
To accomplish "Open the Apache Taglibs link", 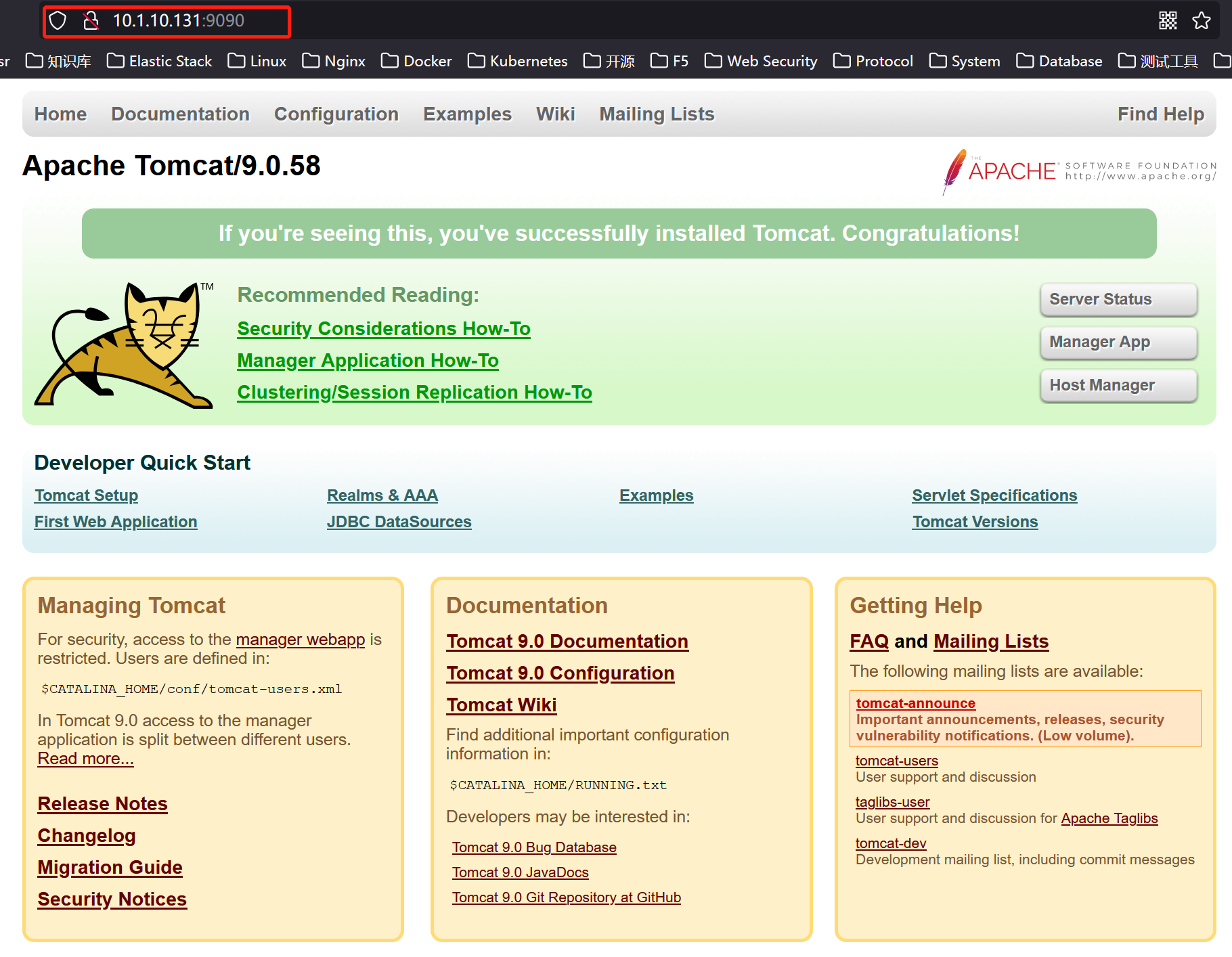I will pos(1109,818).
